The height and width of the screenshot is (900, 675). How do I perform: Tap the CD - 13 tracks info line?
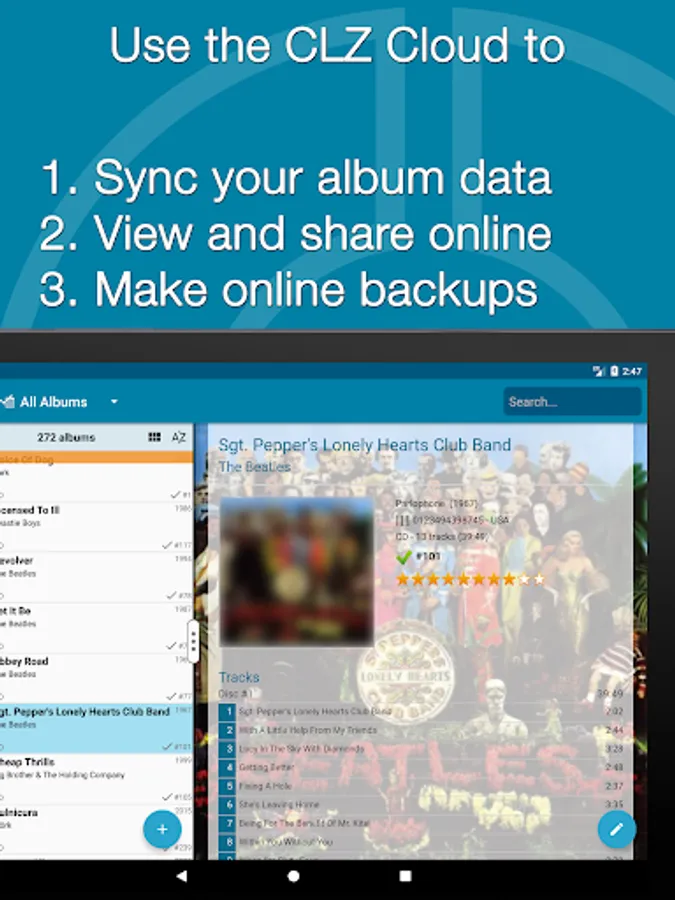pos(441,537)
